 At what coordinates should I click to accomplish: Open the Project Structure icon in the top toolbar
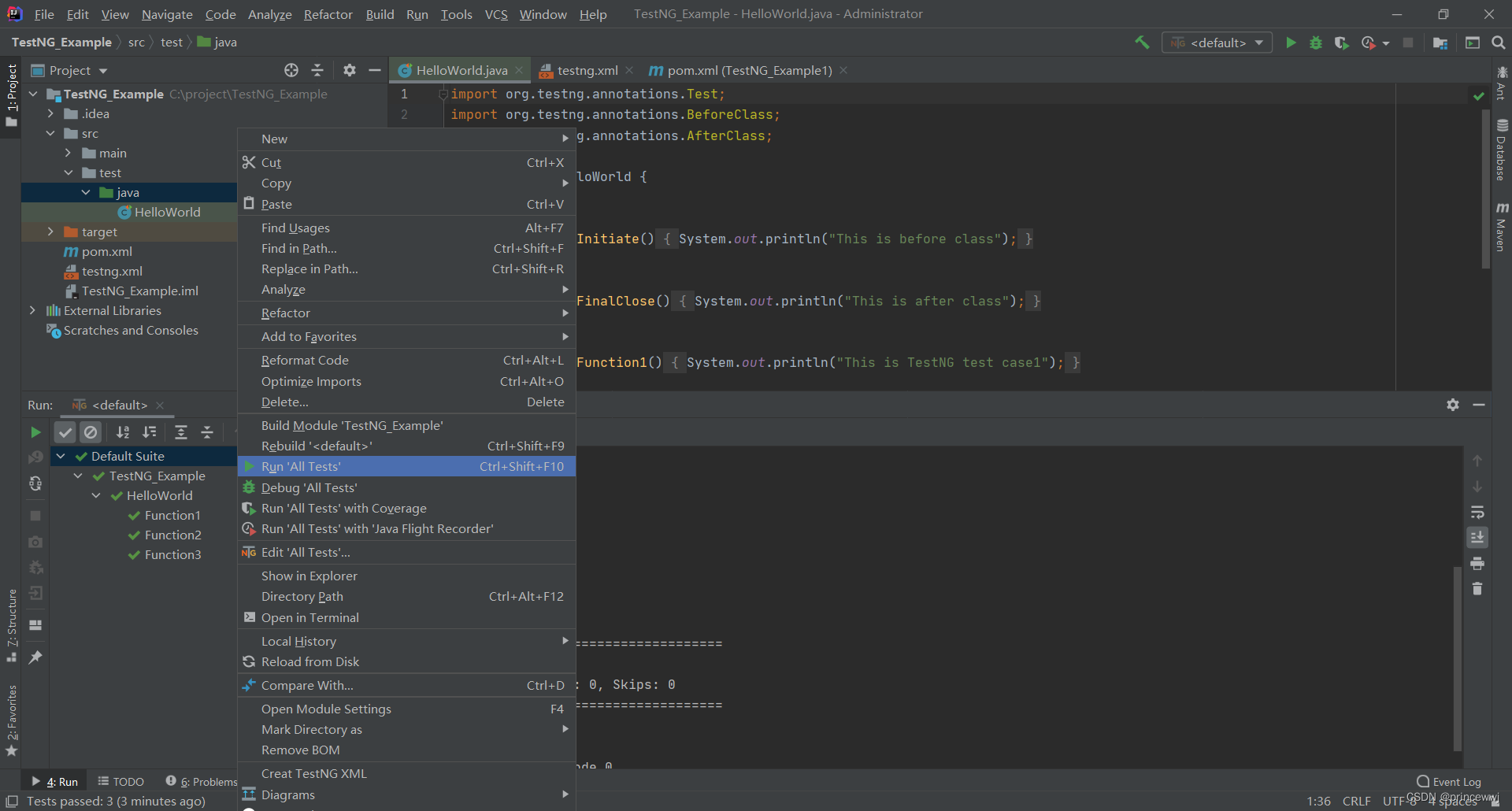[1440, 43]
